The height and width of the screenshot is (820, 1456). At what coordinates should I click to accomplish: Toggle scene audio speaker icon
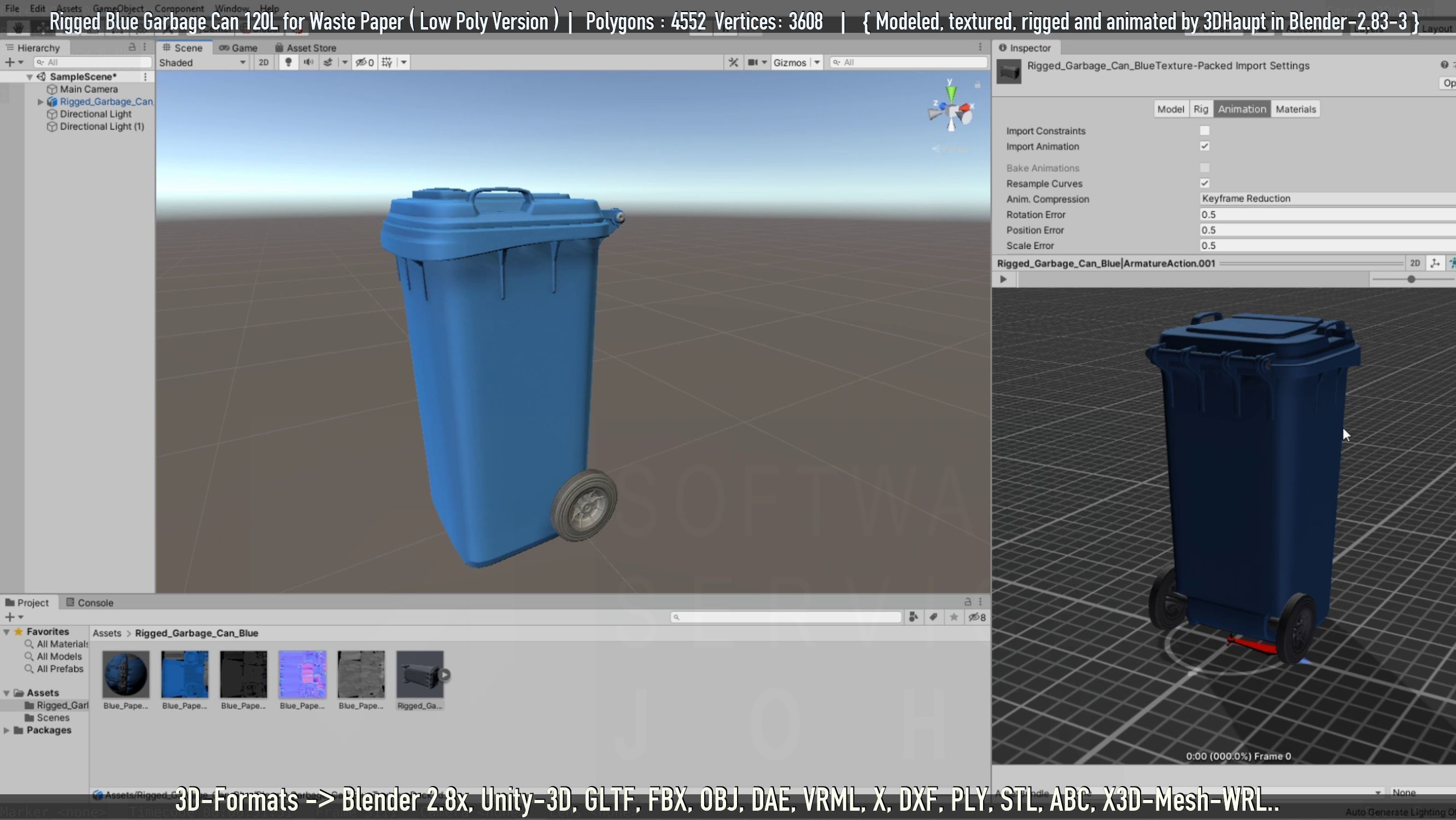pyautogui.click(x=308, y=62)
